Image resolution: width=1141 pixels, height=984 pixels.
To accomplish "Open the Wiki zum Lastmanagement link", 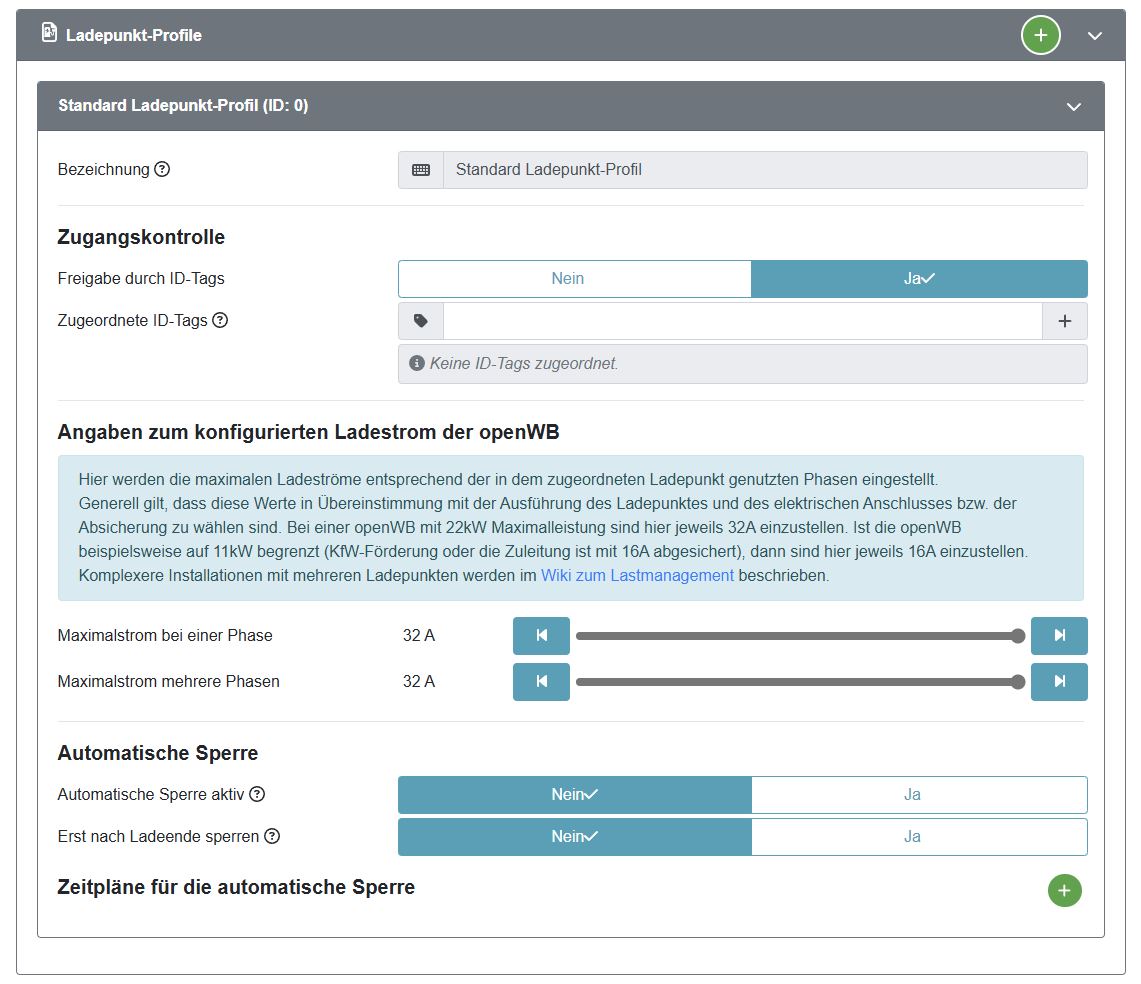I will [x=637, y=576].
